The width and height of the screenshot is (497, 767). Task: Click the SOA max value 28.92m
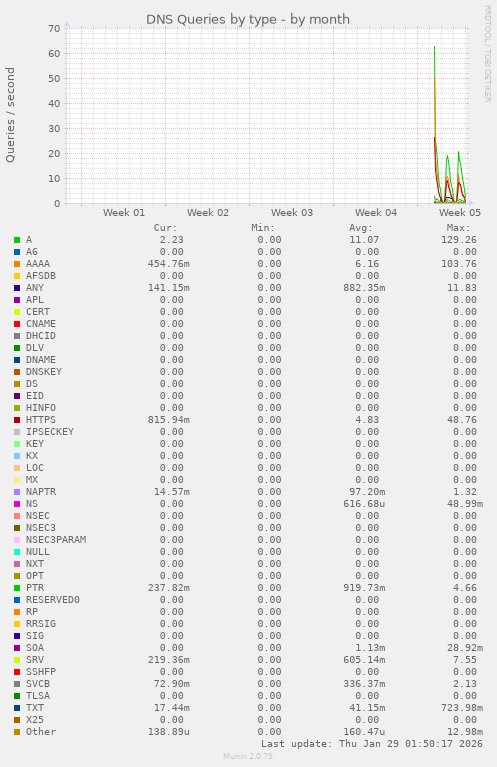pyautogui.click(x=465, y=648)
